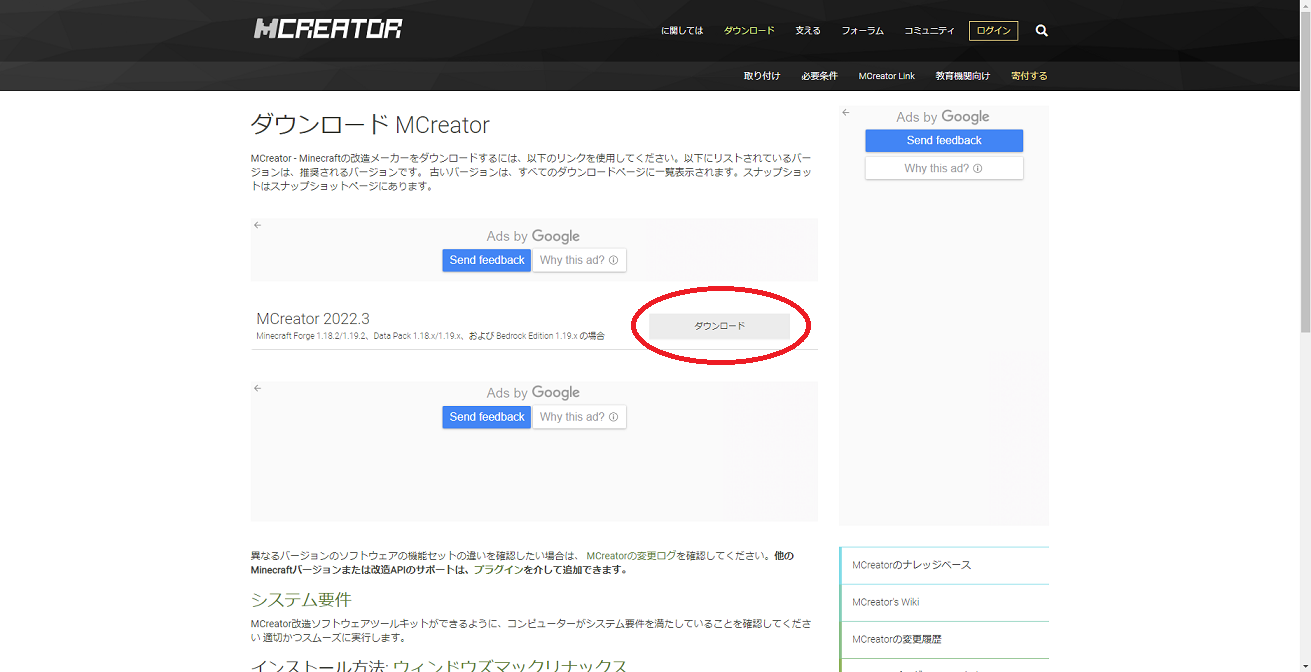Viewport: 1311px width, 672px height.
Task: Click "Send feedback" in the sidebar ad
Action: point(943,140)
